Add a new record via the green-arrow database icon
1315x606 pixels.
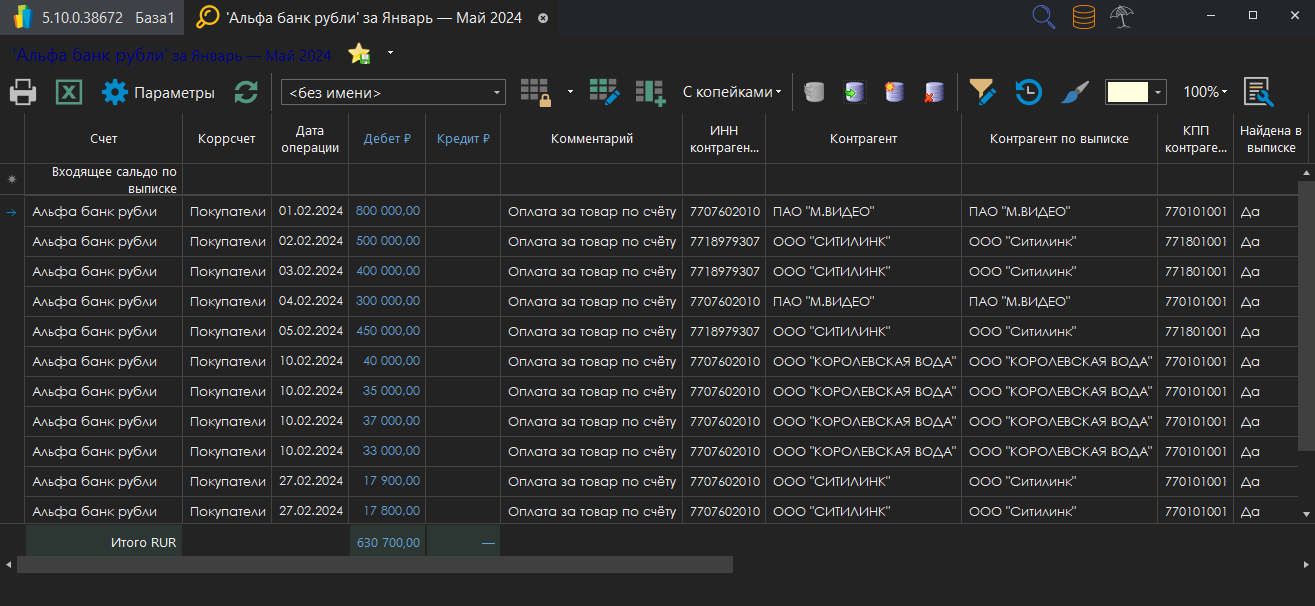pos(853,92)
